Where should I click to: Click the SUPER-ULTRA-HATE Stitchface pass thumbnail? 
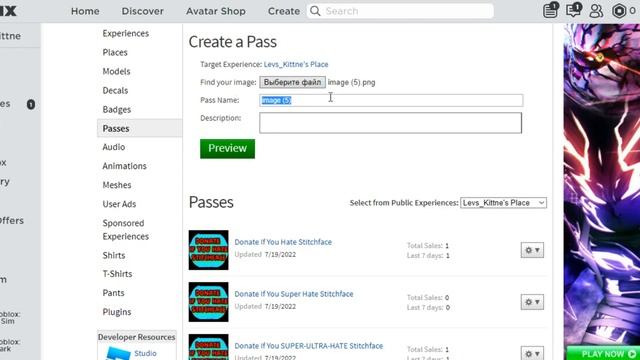(x=209, y=347)
